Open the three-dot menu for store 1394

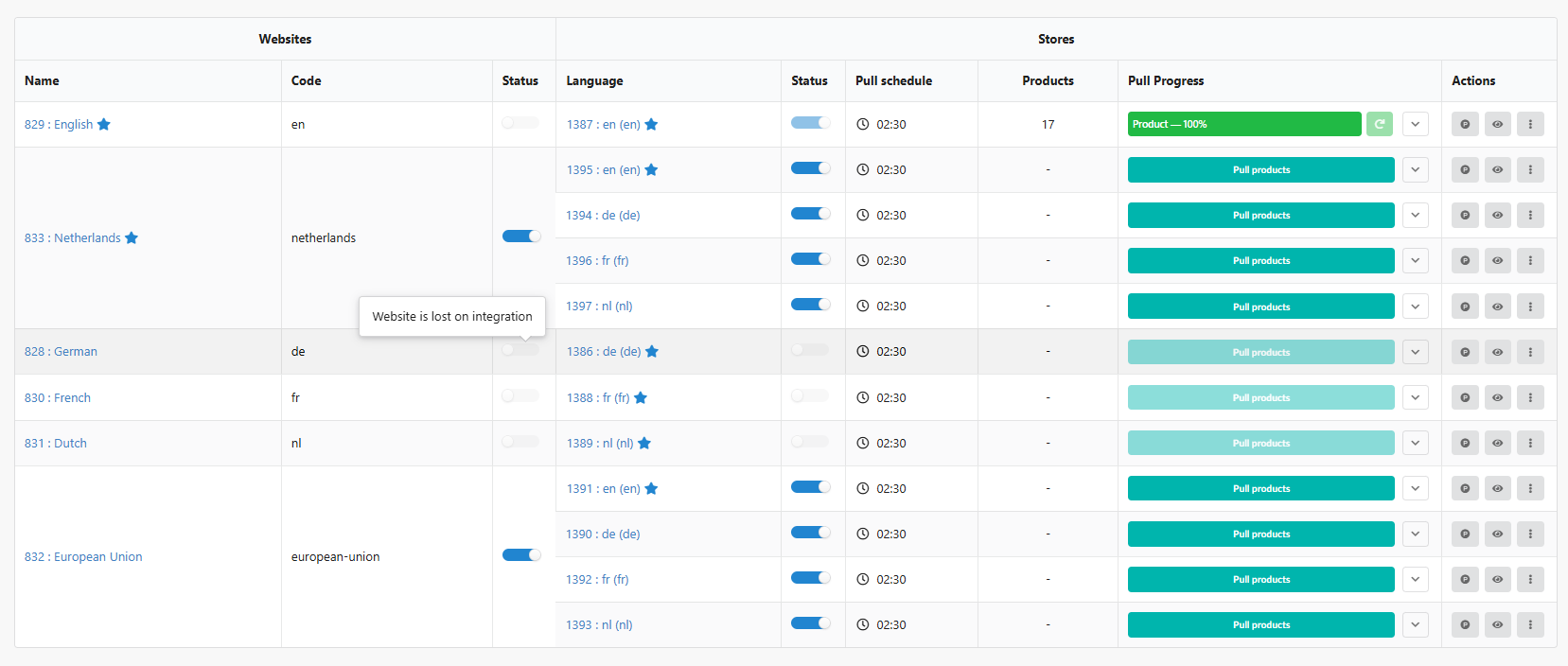pyautogui.click(x=1530, y=215)
